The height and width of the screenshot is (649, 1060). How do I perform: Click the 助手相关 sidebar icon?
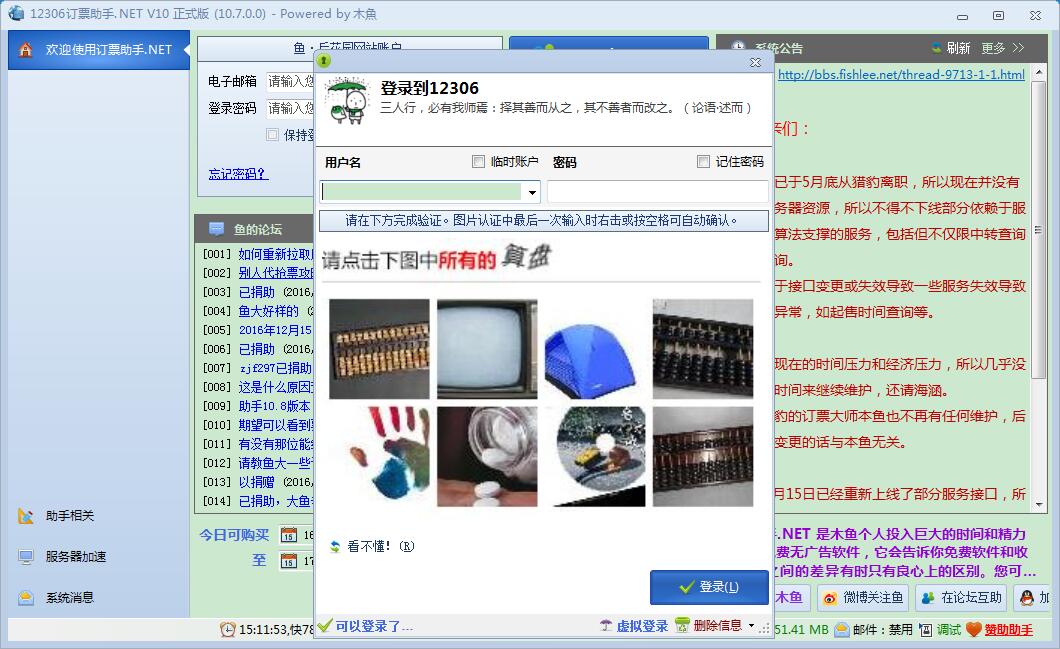coord(26,516)
